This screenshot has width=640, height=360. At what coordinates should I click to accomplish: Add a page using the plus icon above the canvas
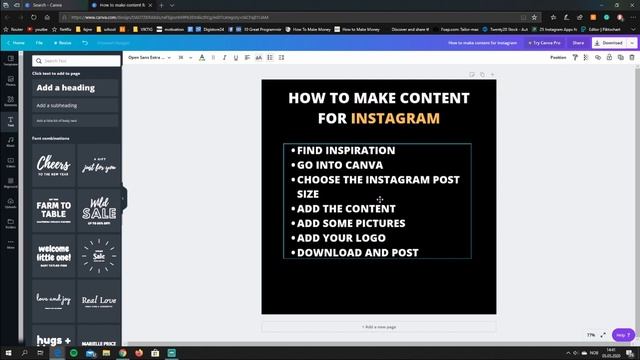[x=493, y=75]
